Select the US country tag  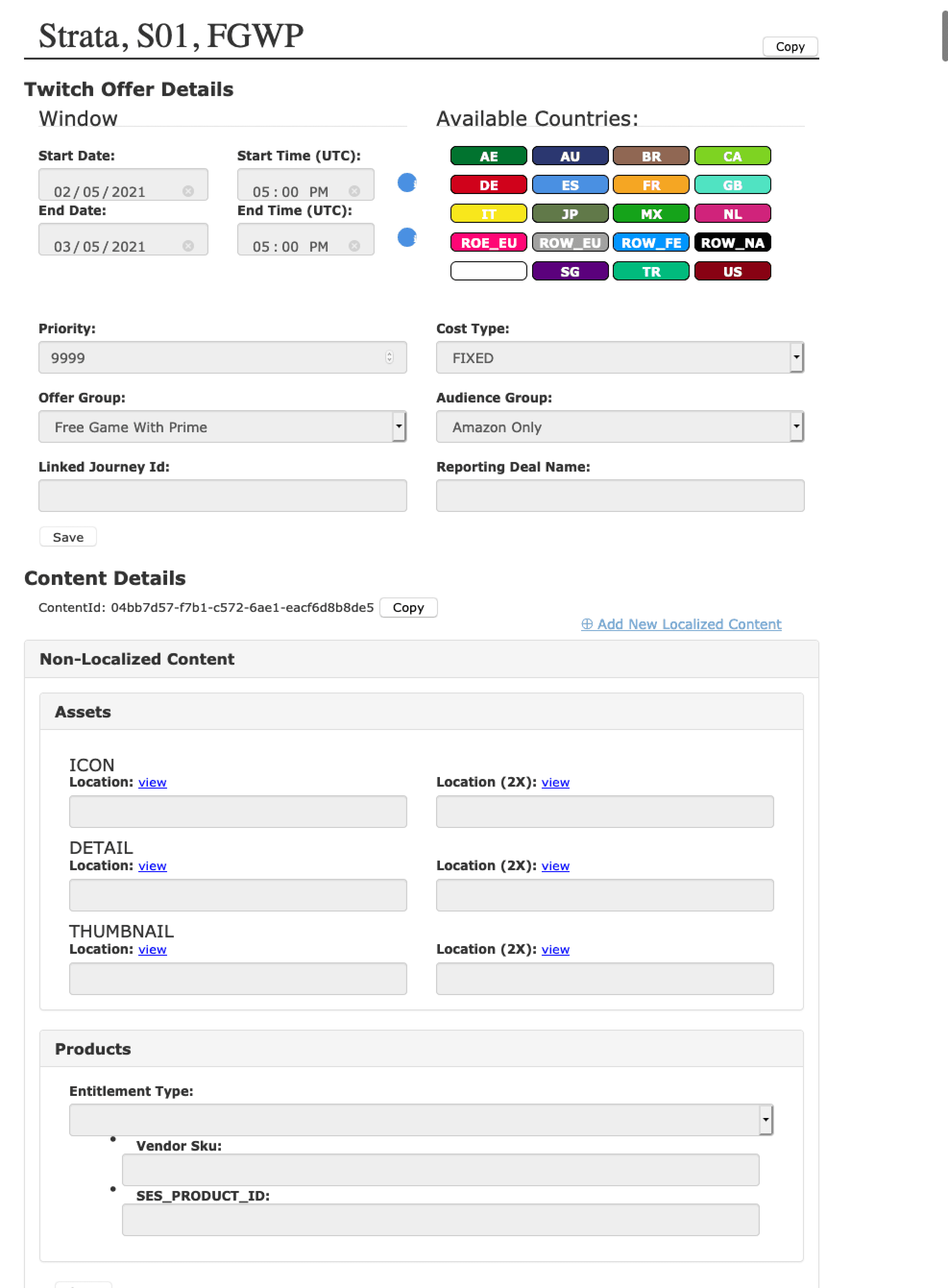(x=732, y=271)
